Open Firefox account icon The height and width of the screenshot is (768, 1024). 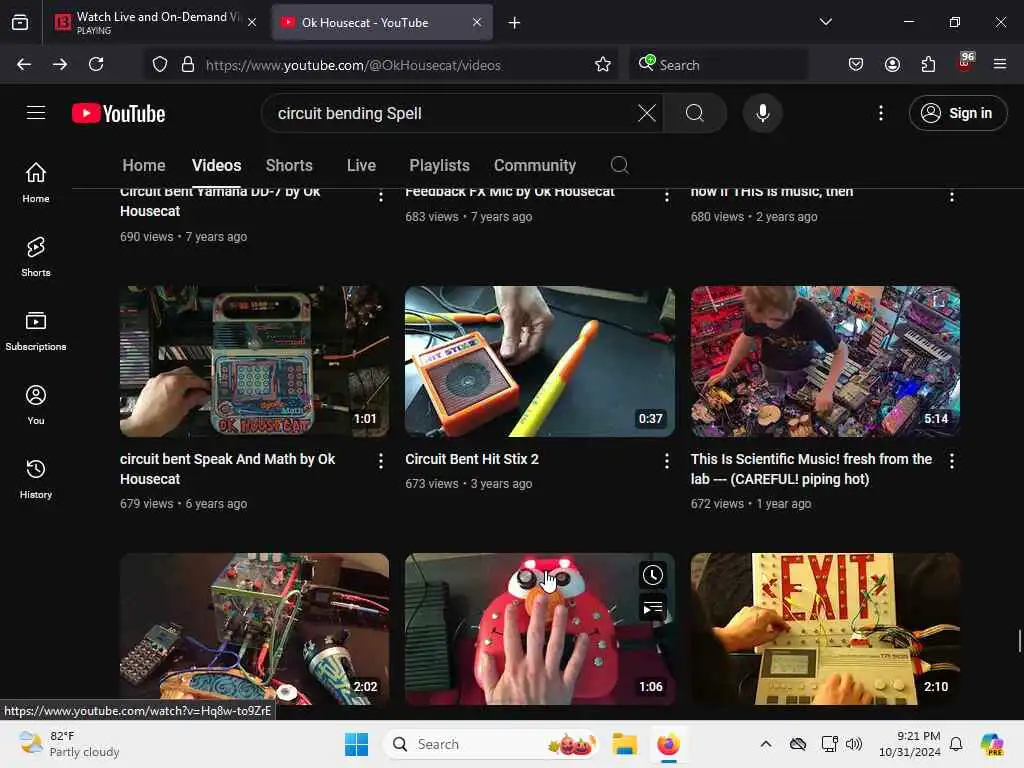pyautogui.click(x=892, y=64)
